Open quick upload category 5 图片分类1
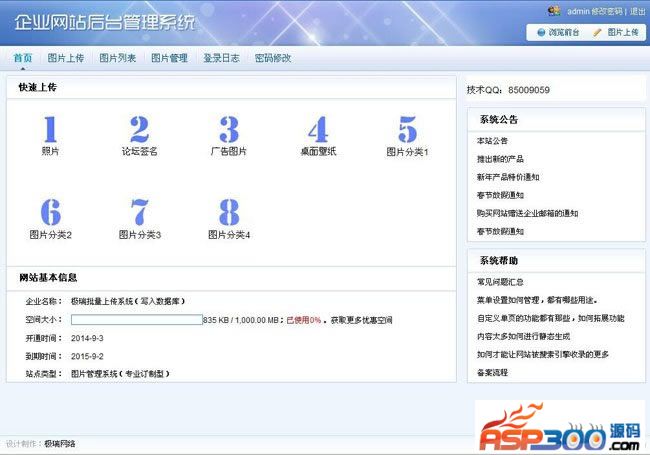This screenshot has height=455, width=650. pos(407,136)
